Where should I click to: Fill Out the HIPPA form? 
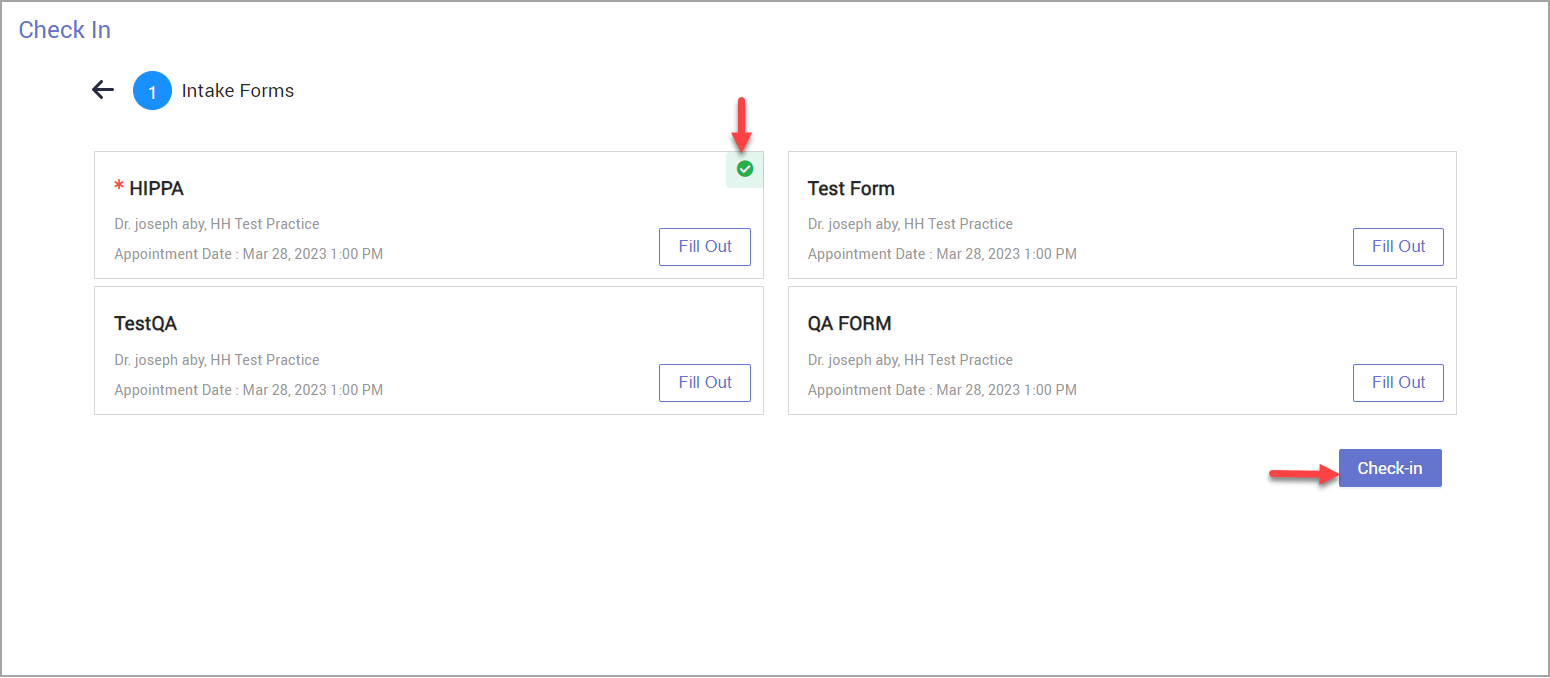pos(704,246)
